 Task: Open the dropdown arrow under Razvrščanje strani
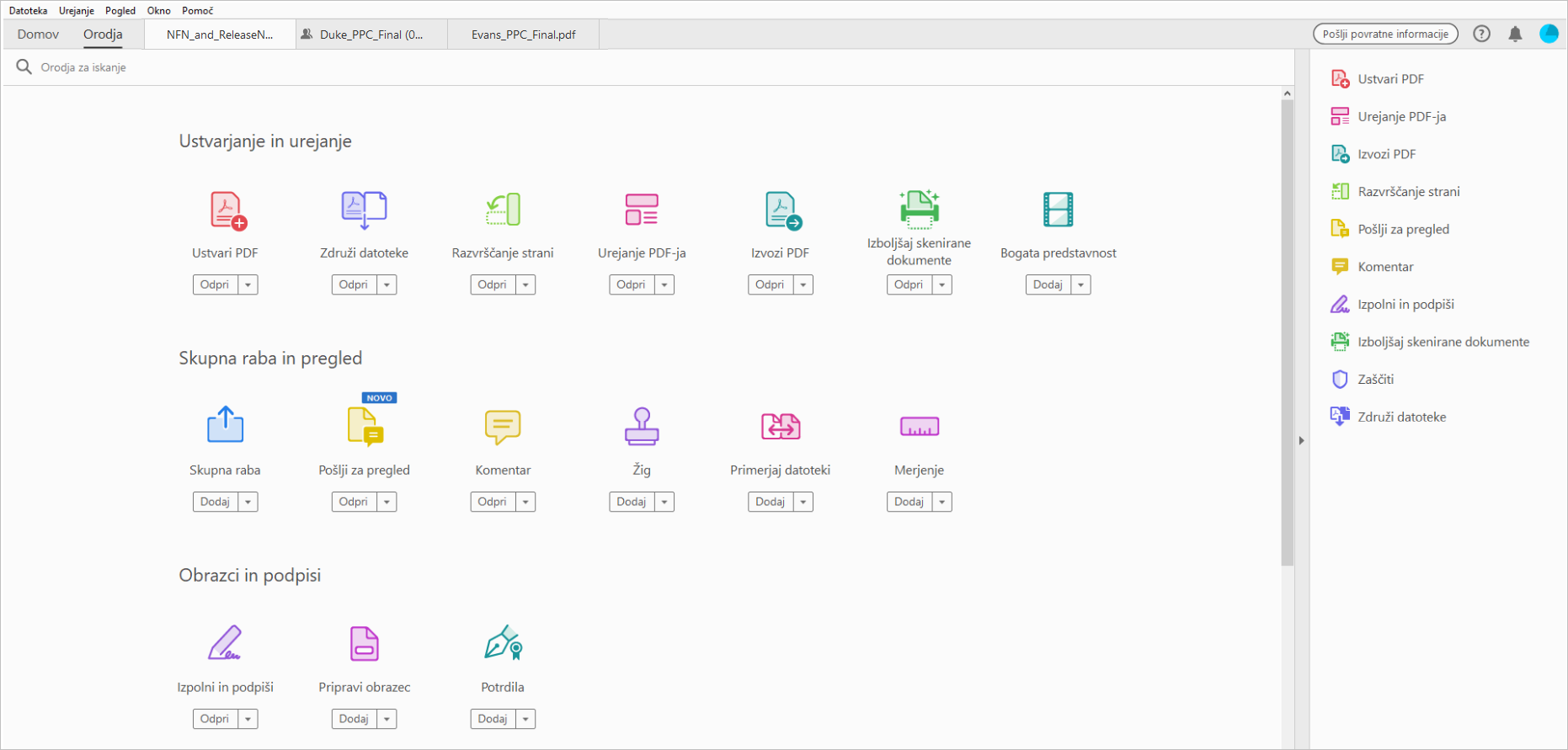pos(525,285)
